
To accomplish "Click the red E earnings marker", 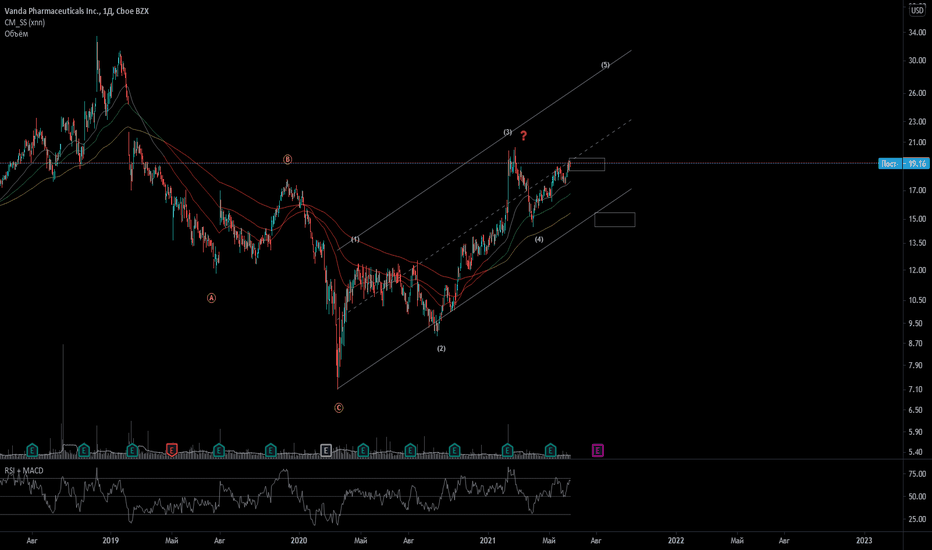I will (172, 450).
